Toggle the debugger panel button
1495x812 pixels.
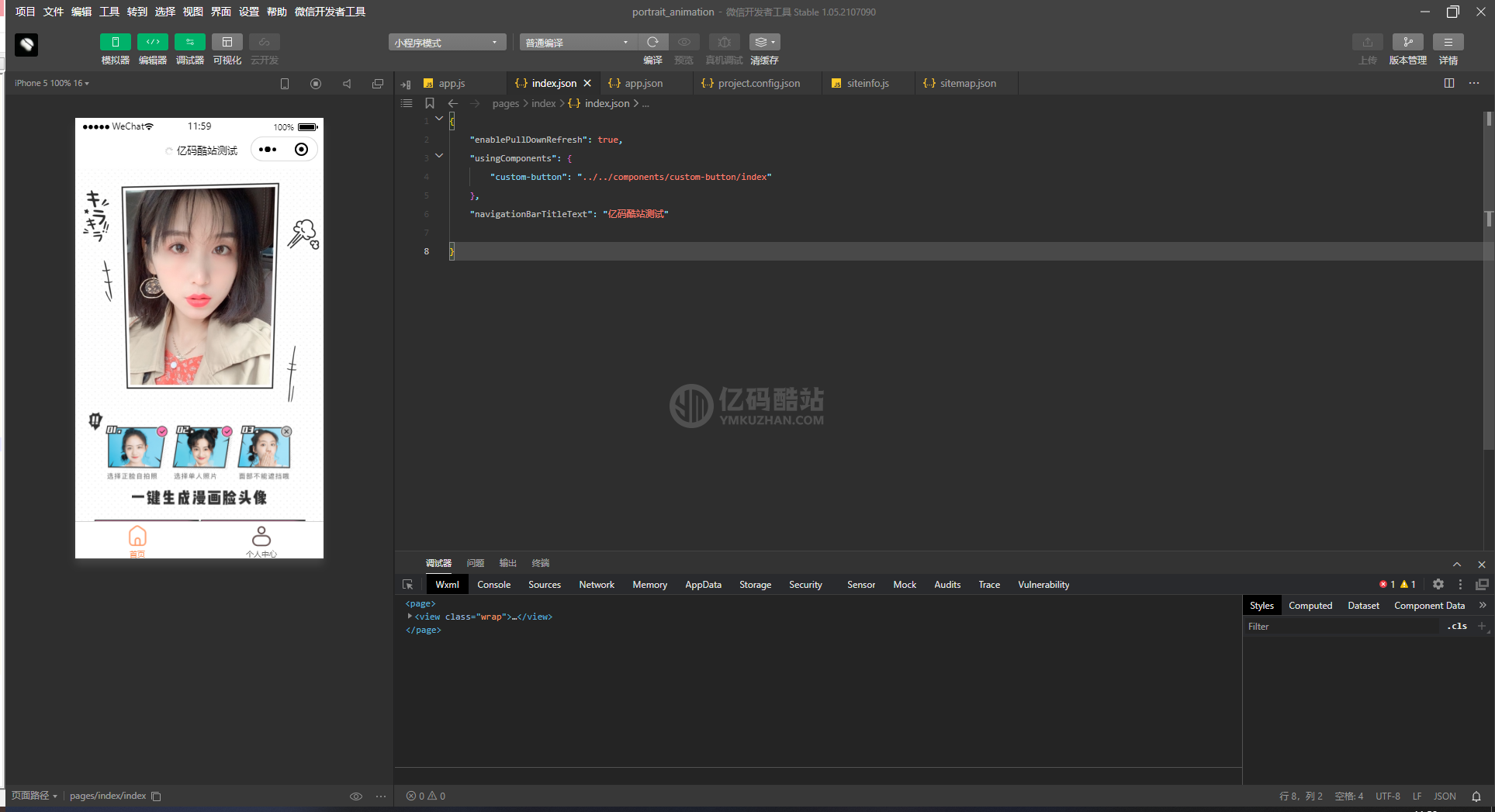190,42
